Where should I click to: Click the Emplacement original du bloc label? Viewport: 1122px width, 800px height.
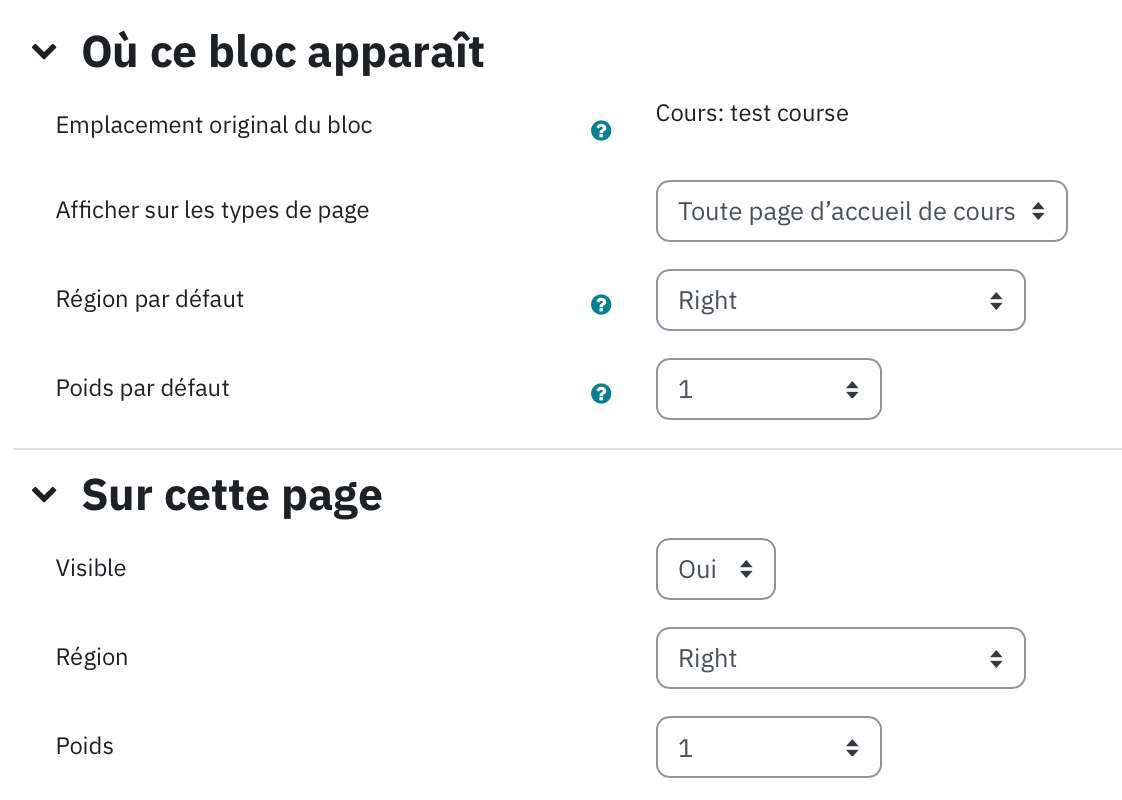pyautogui.click(x=214, y=125)
